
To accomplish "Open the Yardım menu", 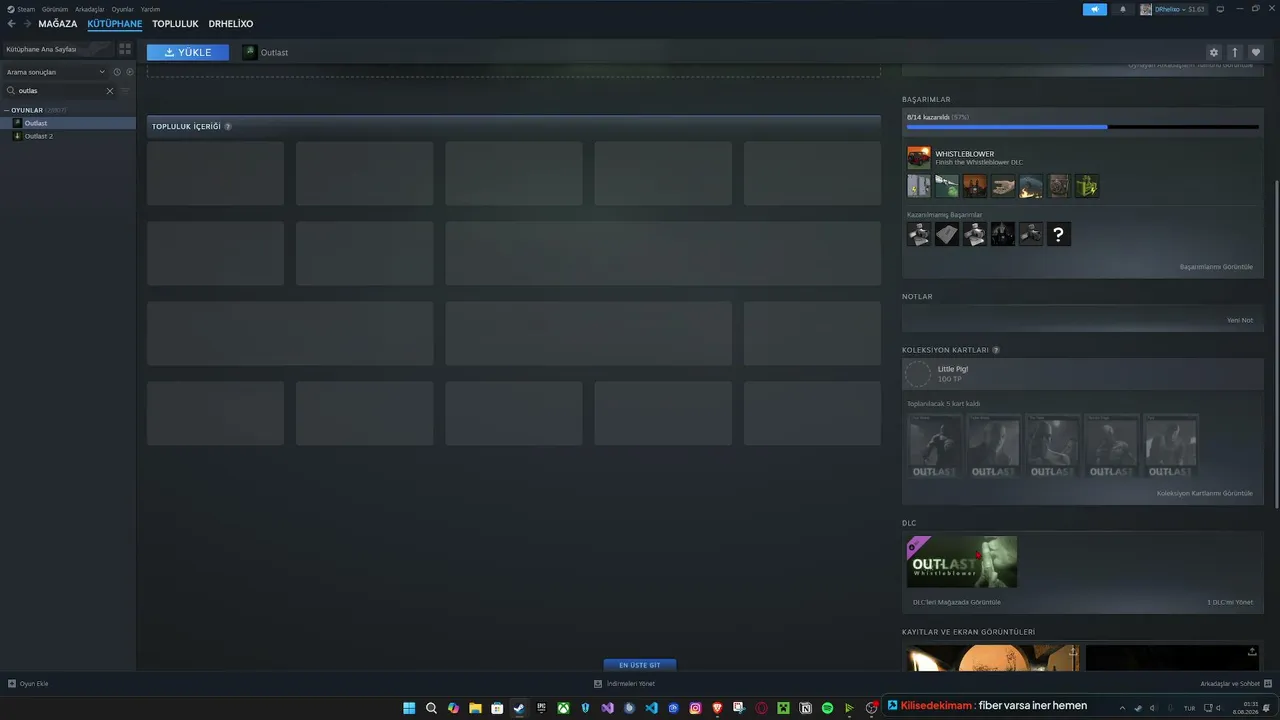I will (x=150, y=9).
